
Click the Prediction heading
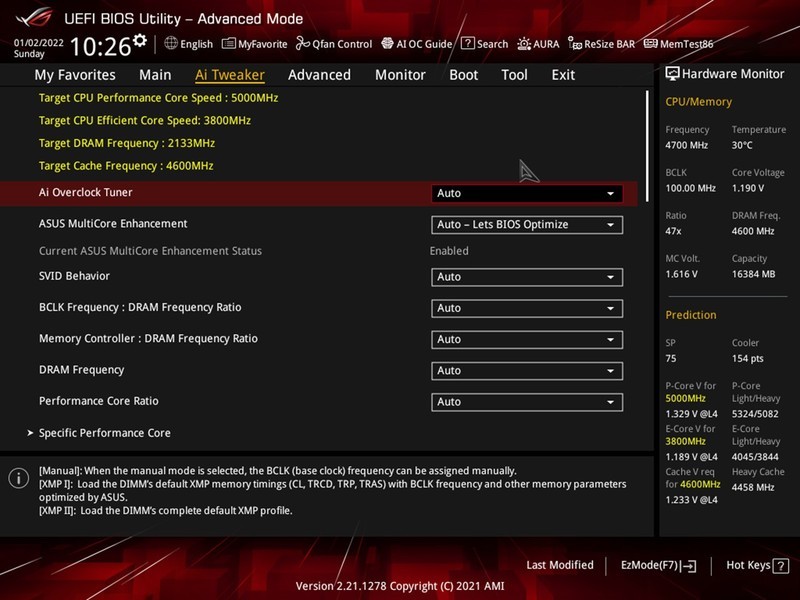click(x=691, y=315)
